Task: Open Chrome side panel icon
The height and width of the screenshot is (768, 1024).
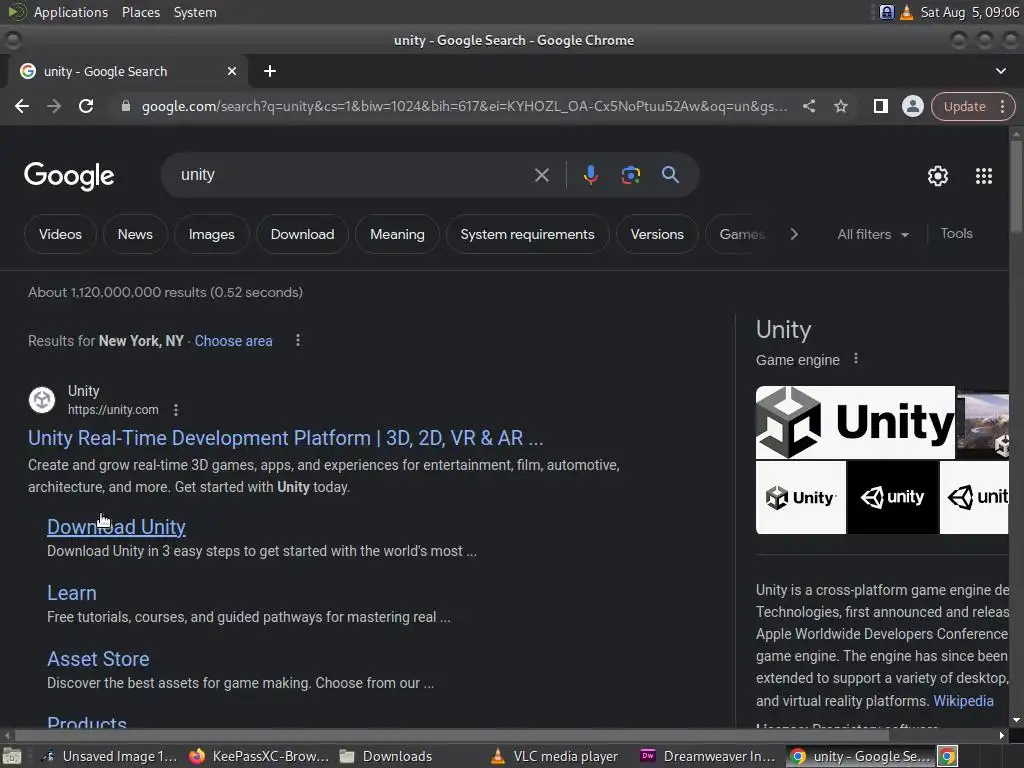Action: point(880,106)
